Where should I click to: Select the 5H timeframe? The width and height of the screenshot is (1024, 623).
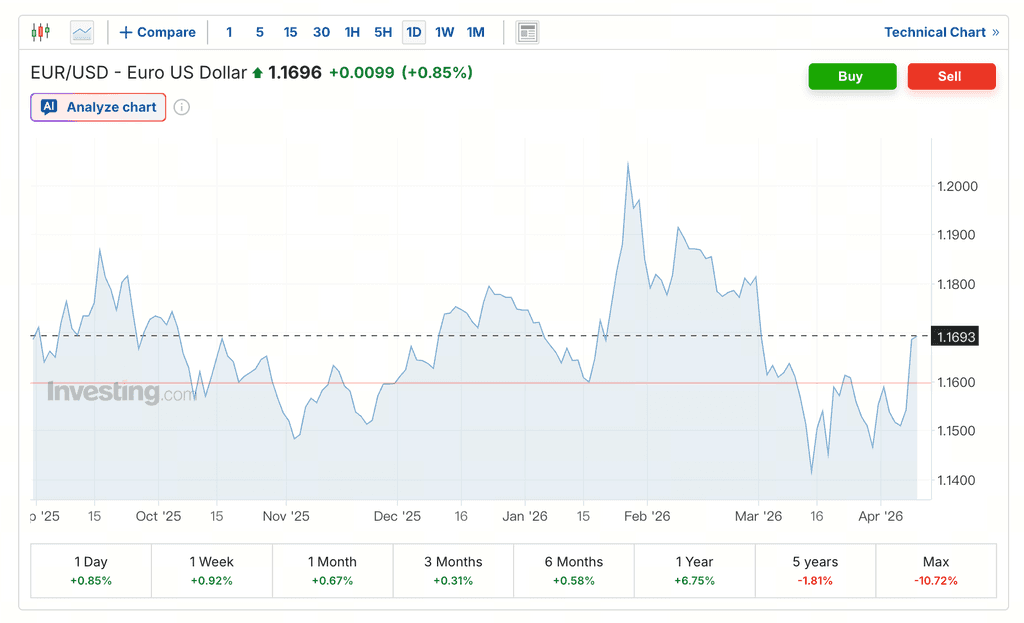pos(383,31)
